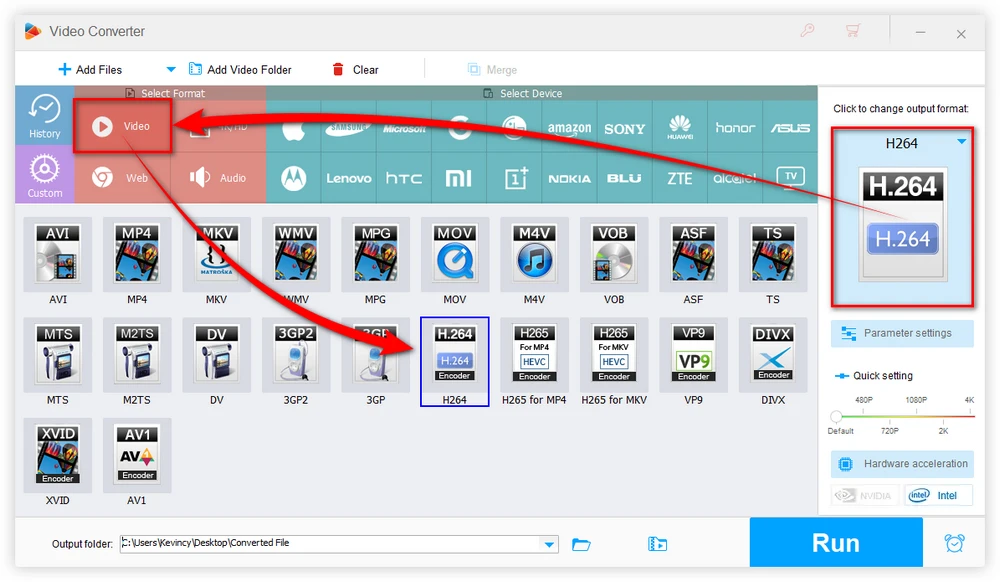The width and height of the screenshot is (1000, 582).
Task: Select the M2TS format icon
Action: tap(136, 354)
